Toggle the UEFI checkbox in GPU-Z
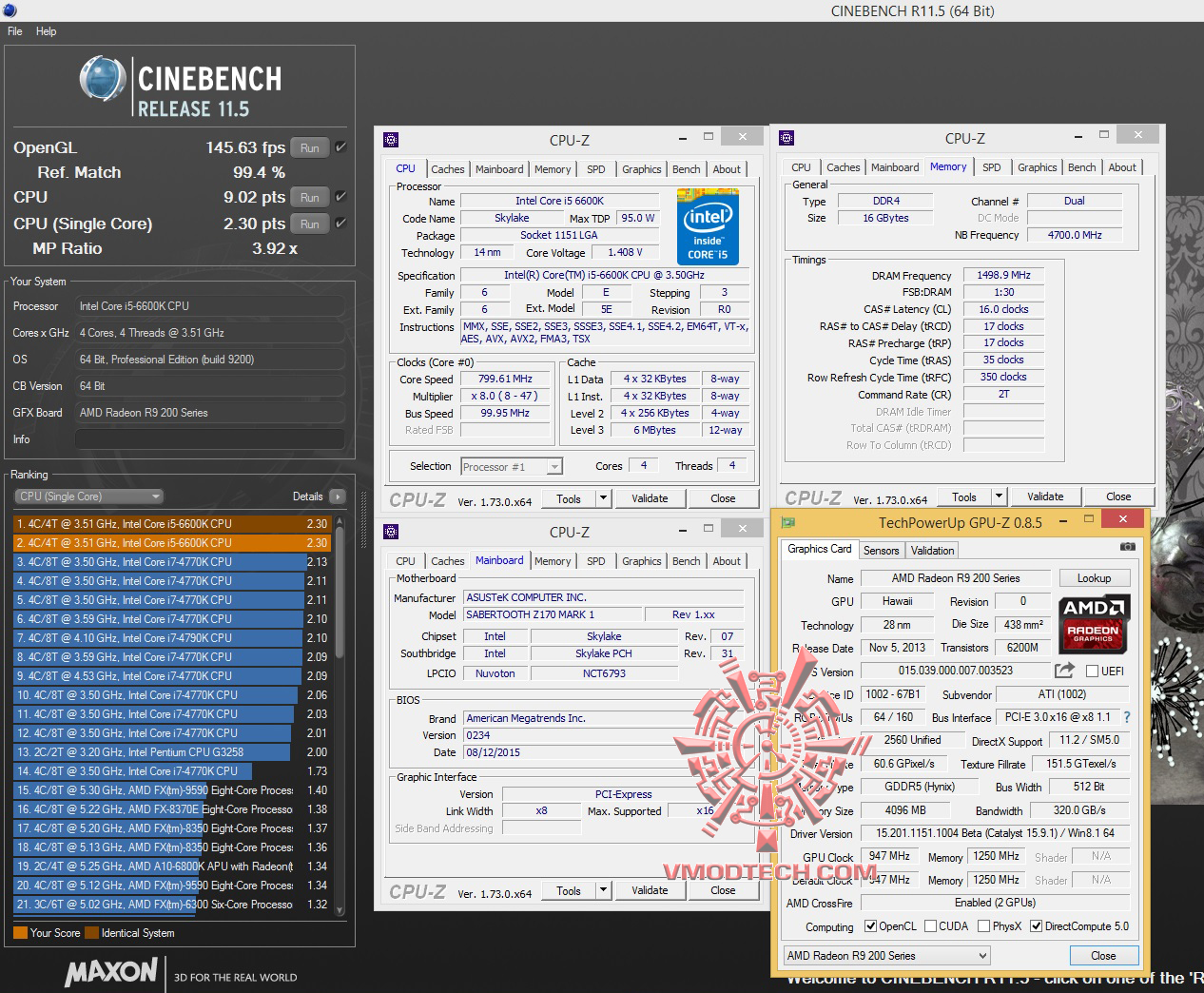Screen dimensions: 1204x993 point(1092,671)
